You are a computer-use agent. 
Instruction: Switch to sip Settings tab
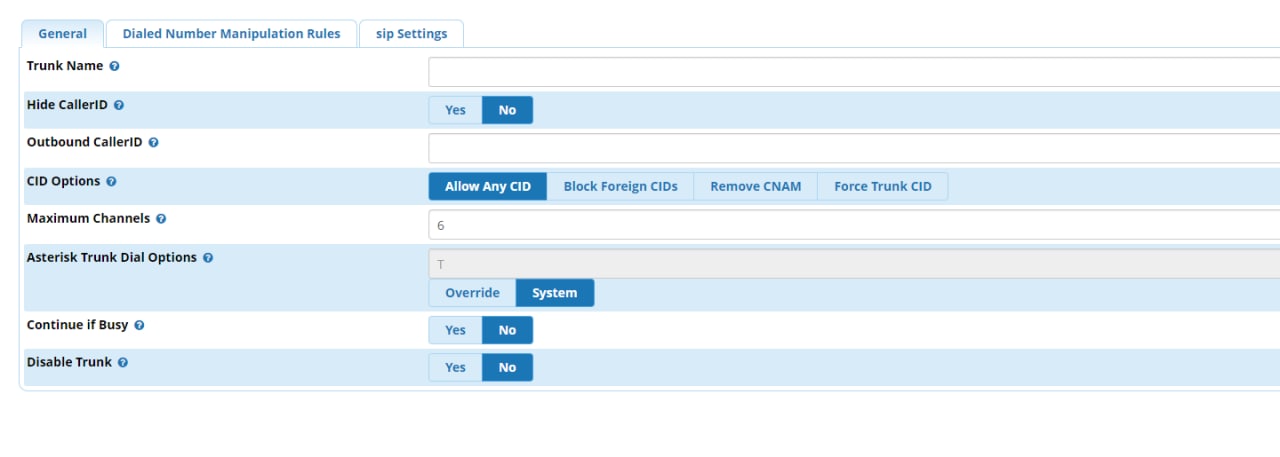(x=411, y=34)
